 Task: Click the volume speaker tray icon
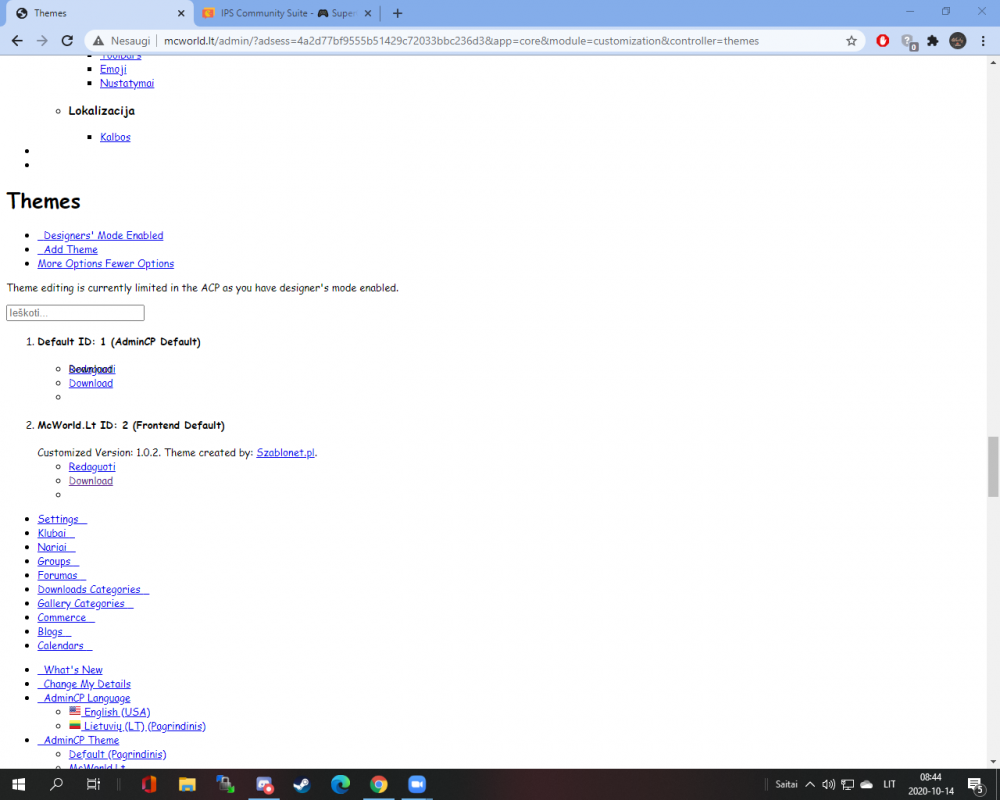coord(828,784)
